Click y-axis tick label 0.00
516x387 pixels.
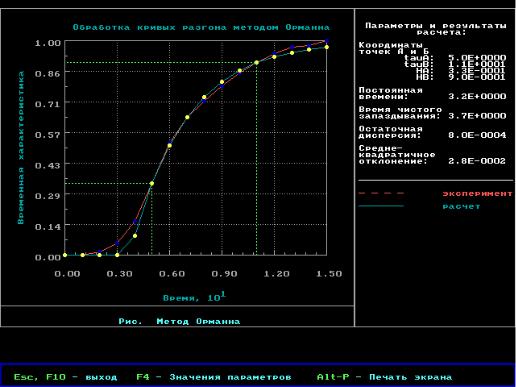click(48, 257)
